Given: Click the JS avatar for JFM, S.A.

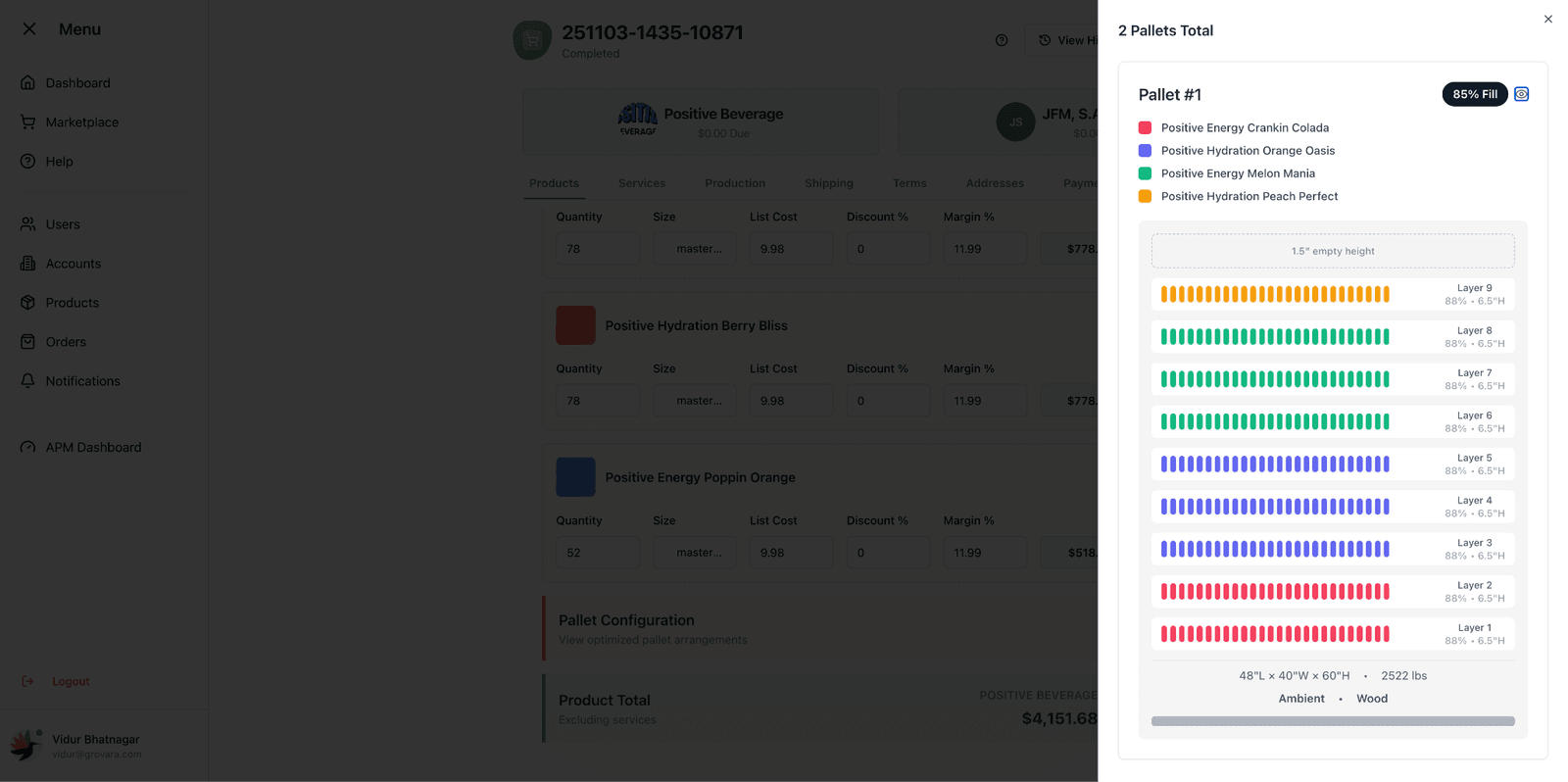Looking at the screenshot, I should coord(1015,122).
